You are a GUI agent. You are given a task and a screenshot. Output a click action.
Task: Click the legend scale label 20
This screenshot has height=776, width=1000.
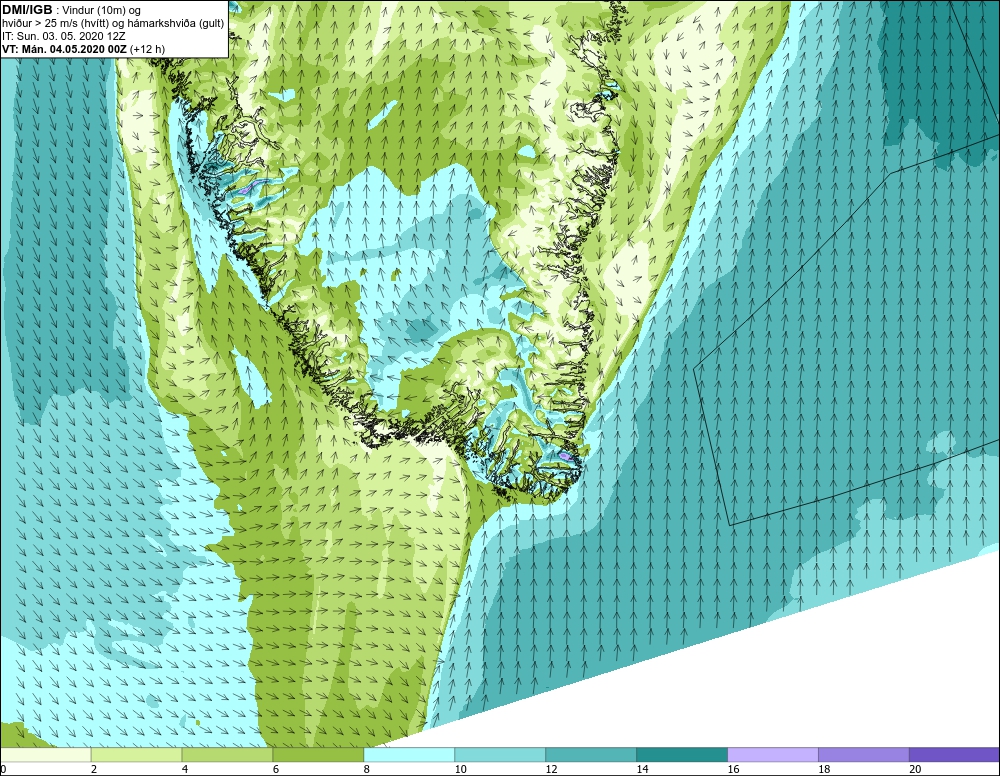pos(915,770)
